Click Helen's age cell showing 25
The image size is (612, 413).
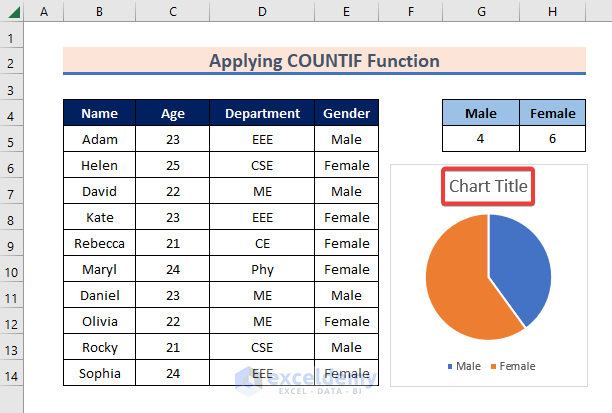(173, 165)
